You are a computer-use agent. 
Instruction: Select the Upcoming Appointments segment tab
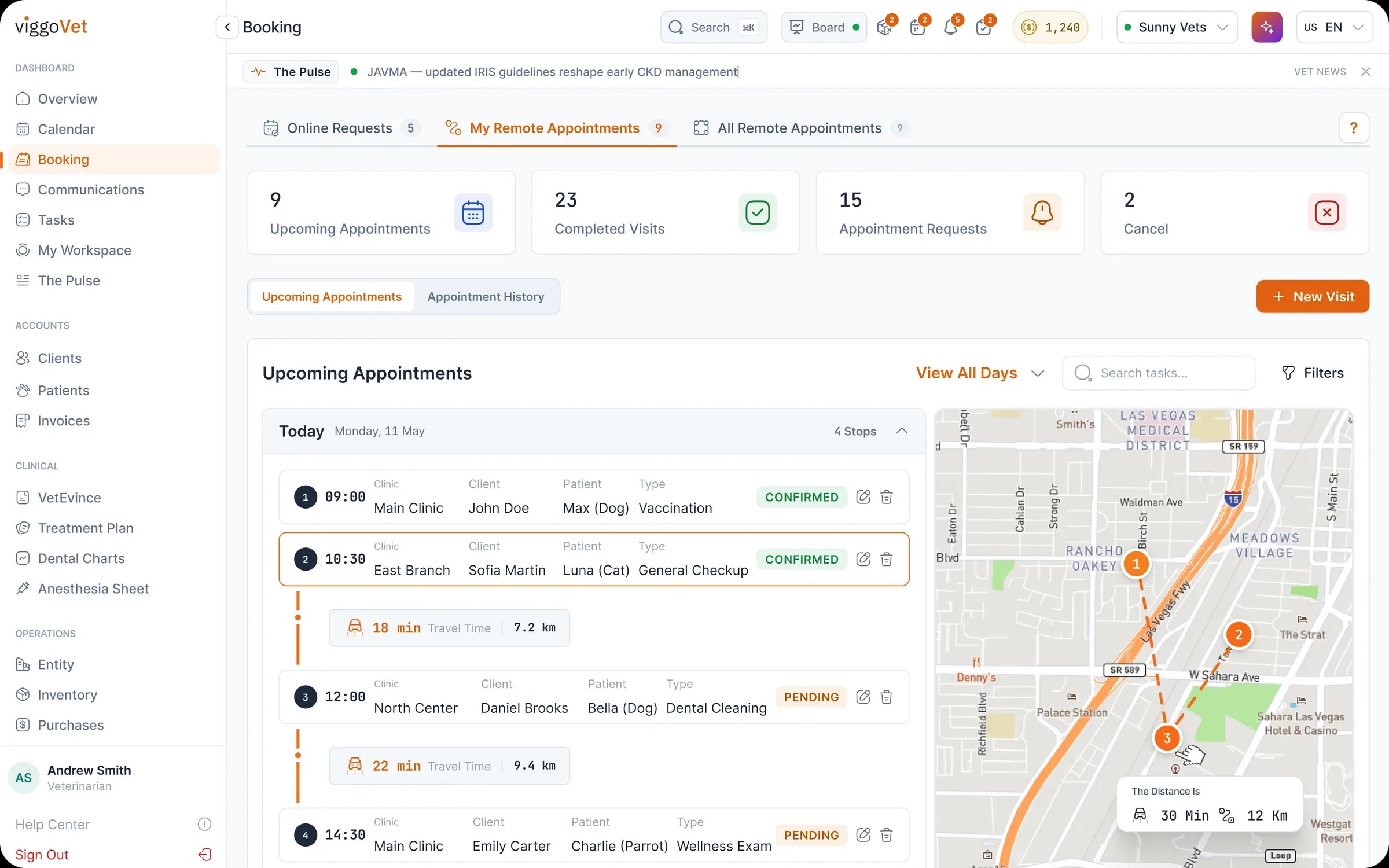[x=332, y=297]
